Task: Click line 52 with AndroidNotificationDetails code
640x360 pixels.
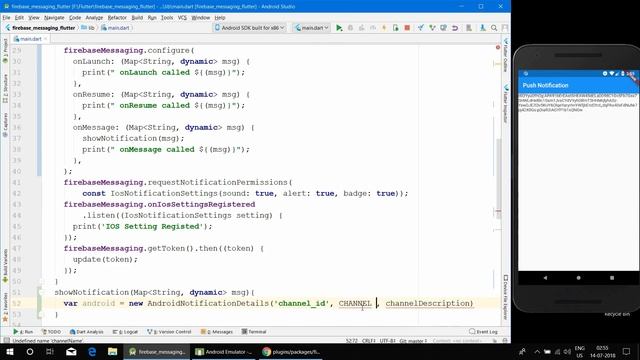Action: (268, 303)
